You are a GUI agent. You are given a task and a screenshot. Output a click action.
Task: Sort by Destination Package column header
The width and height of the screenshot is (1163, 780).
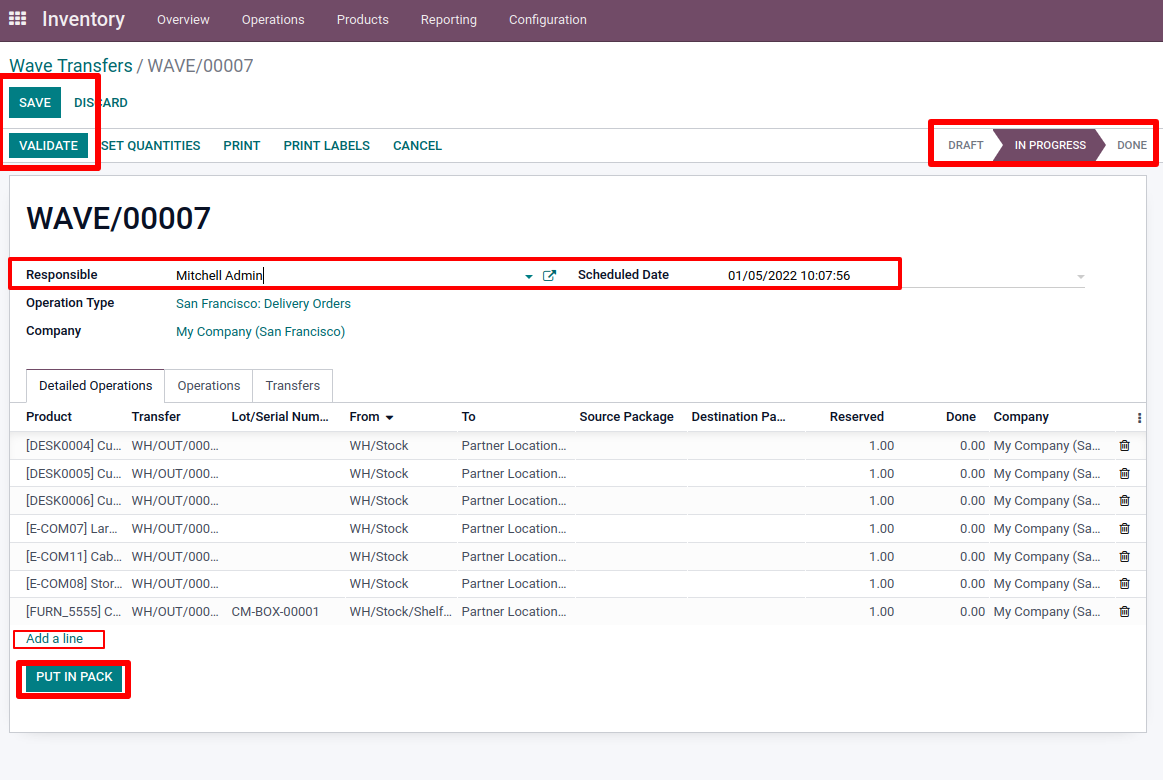[x=738, y=417]
